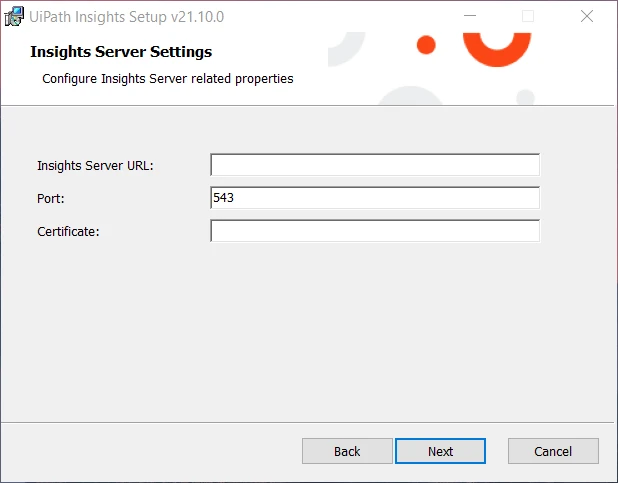Click the window title 'UiPath Insights Setup v21.10.0'
This screenshot has height=483, width=618.
point(127,17)
